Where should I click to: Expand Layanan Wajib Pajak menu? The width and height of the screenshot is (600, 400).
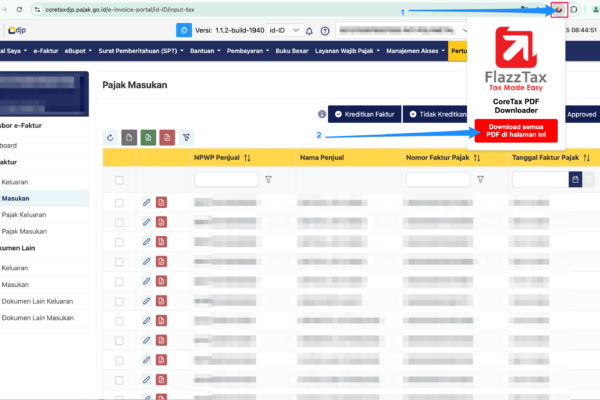(x=347, y=51)
